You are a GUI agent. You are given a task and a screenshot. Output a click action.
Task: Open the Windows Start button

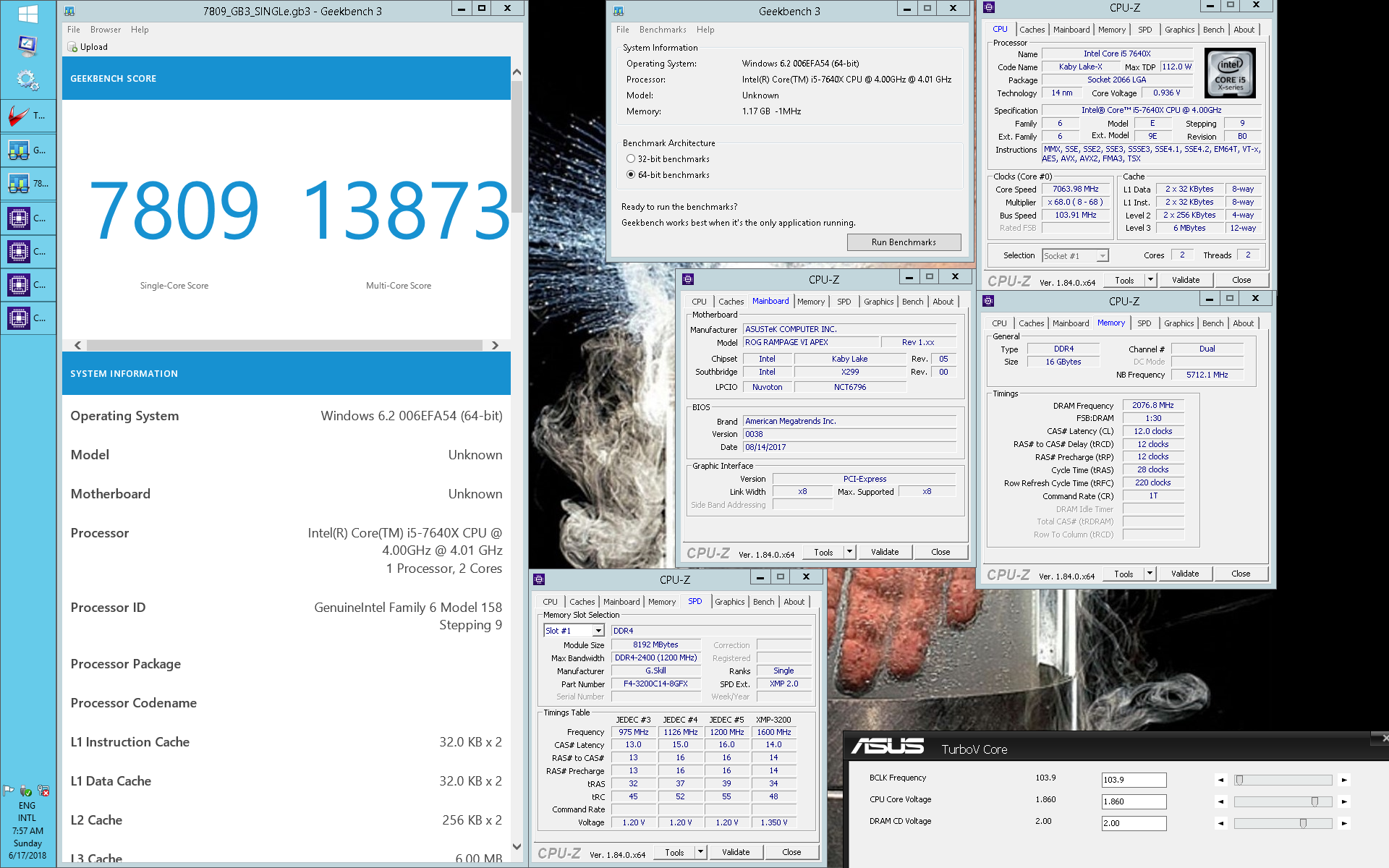click(27, 14)
